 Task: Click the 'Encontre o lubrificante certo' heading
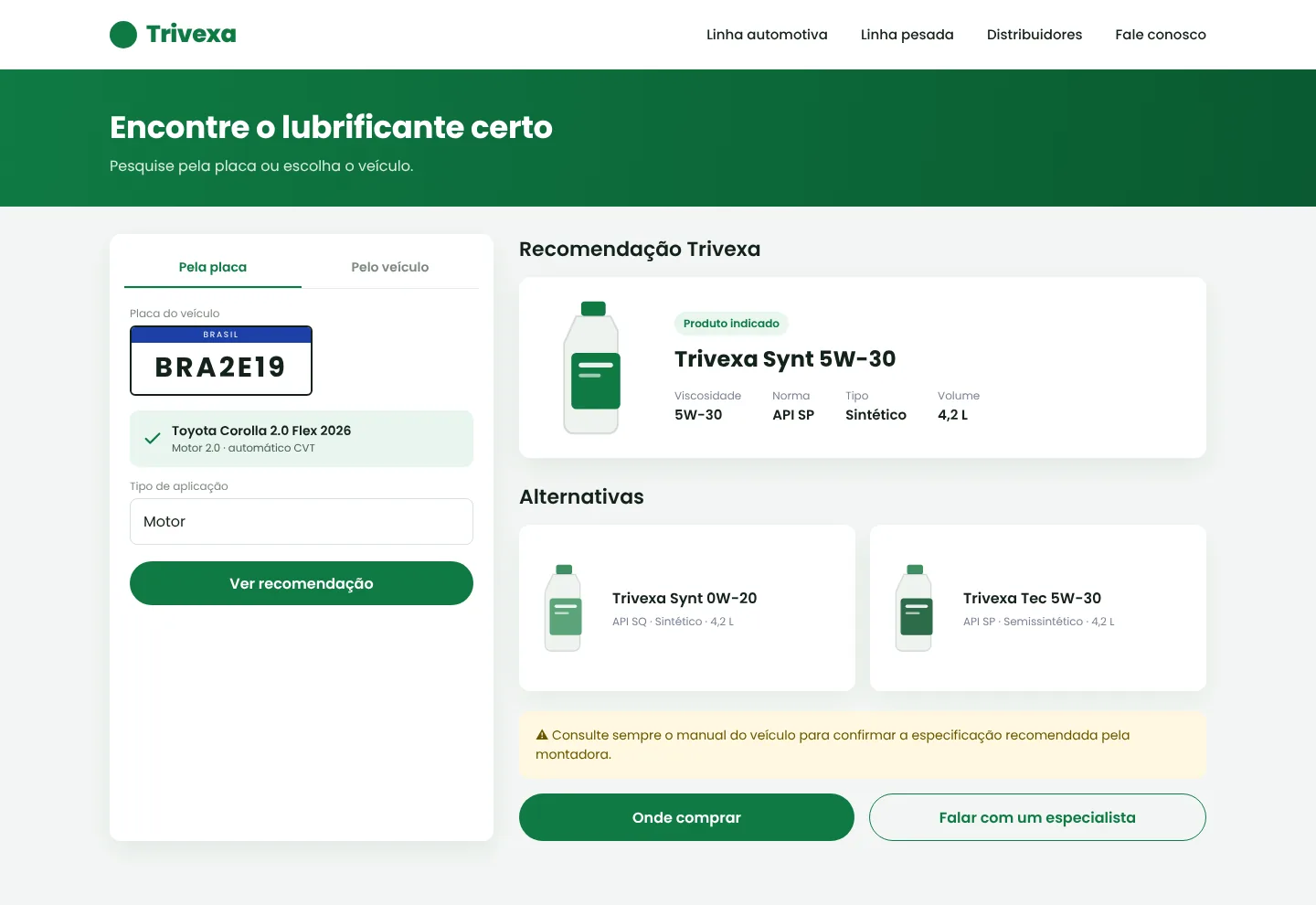pyautogui.click(x=331, y=127)
